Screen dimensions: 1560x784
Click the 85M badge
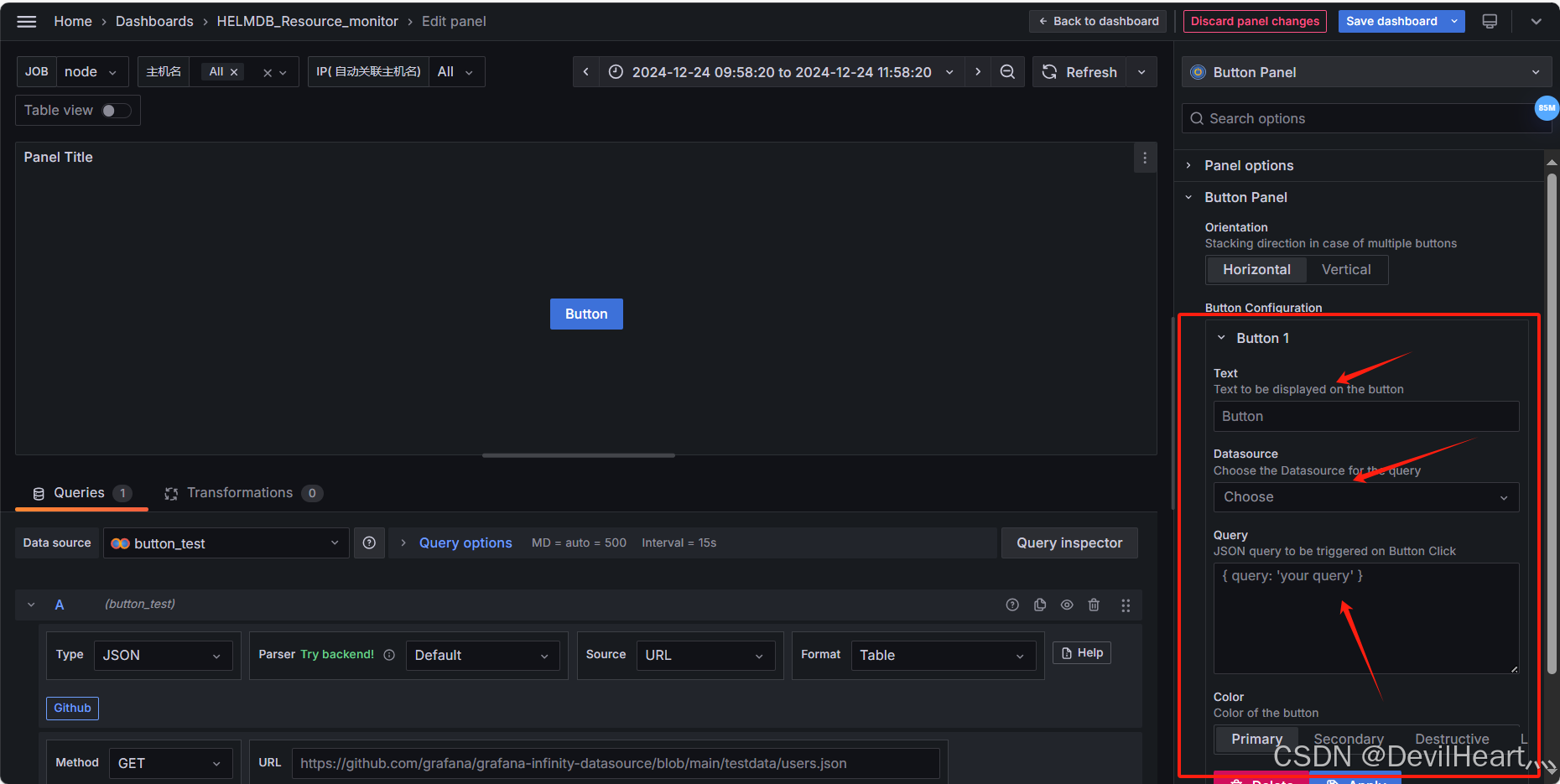(x=1547, y=108)
